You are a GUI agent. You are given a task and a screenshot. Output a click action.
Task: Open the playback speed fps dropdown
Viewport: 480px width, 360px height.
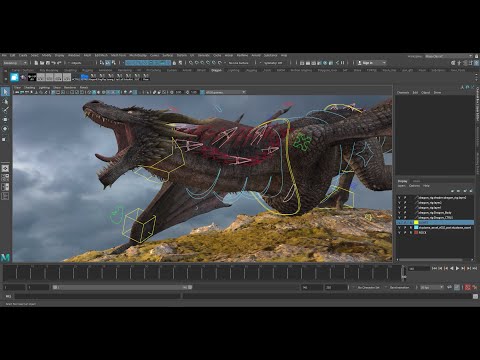431,287
